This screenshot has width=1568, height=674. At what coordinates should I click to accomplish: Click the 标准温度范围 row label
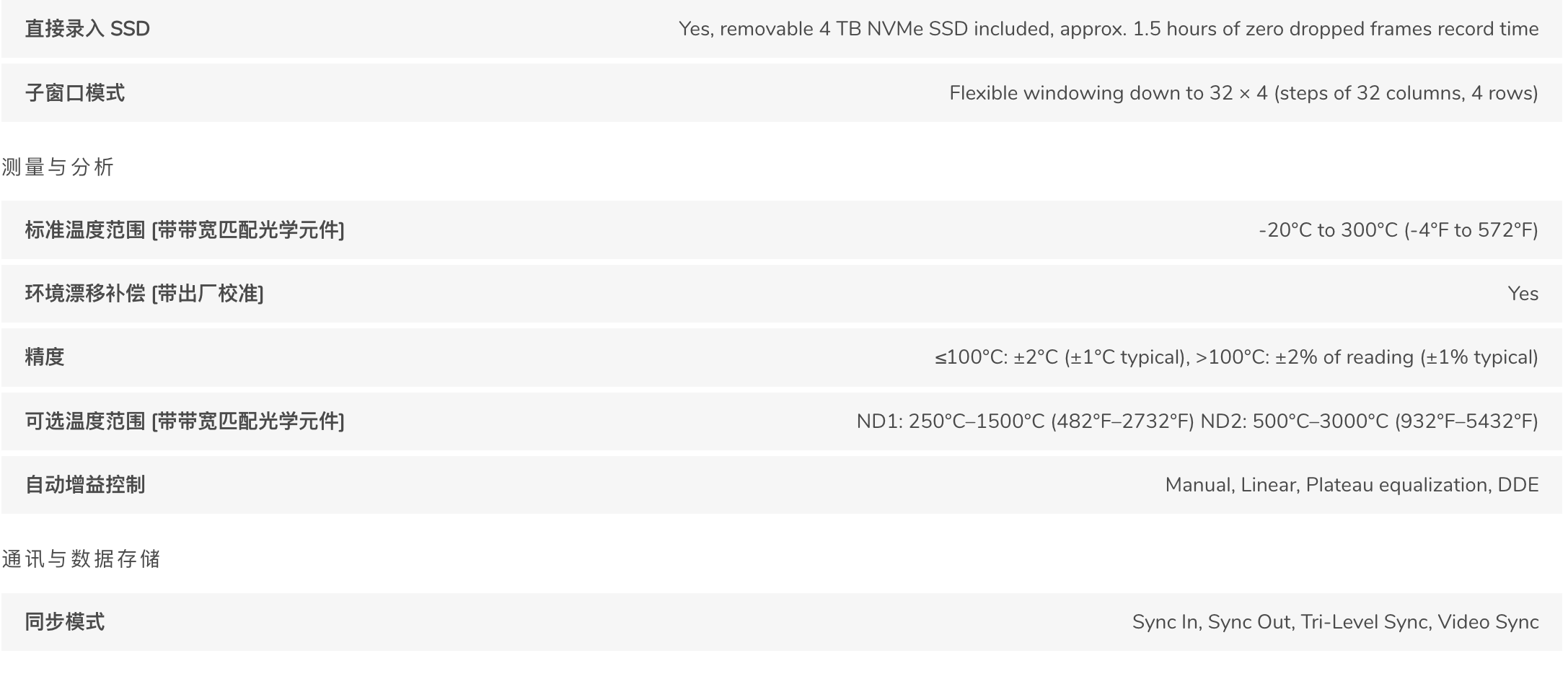[185, 230]
